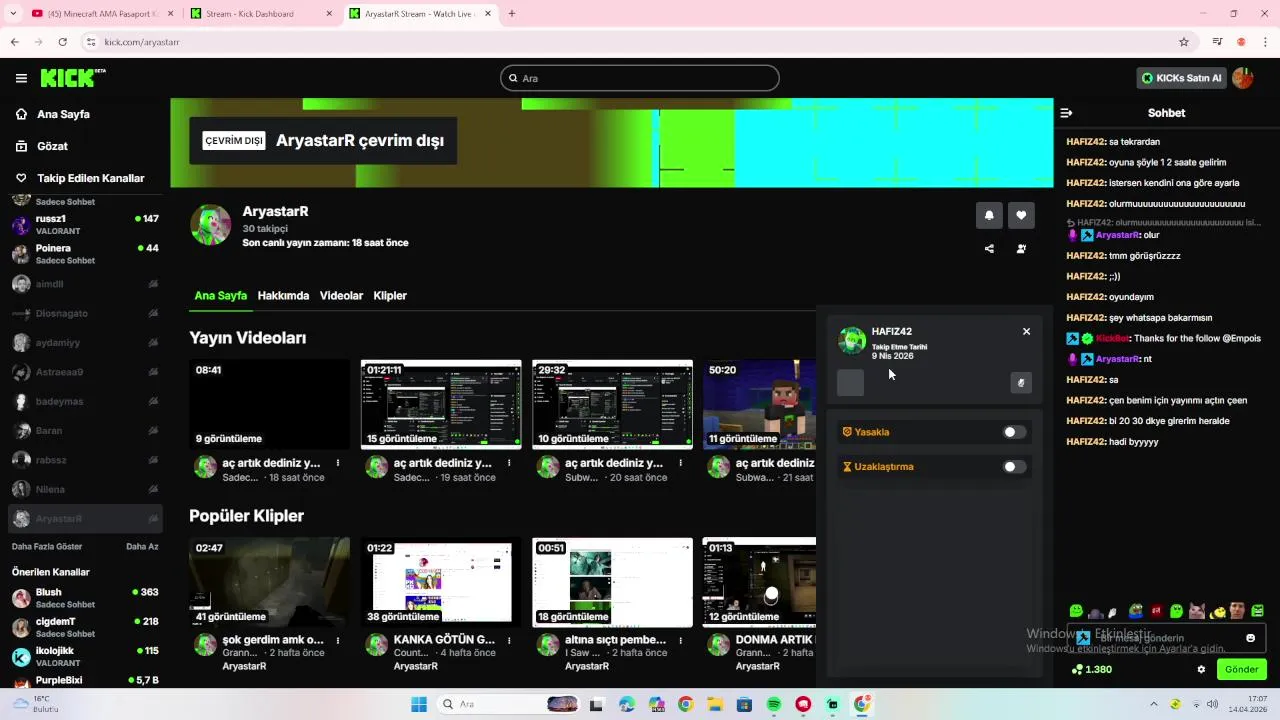The height and width of the screenshot is (720, 1280).
Task: Open cigdemT recommended channel
Action: click(85, 627)
